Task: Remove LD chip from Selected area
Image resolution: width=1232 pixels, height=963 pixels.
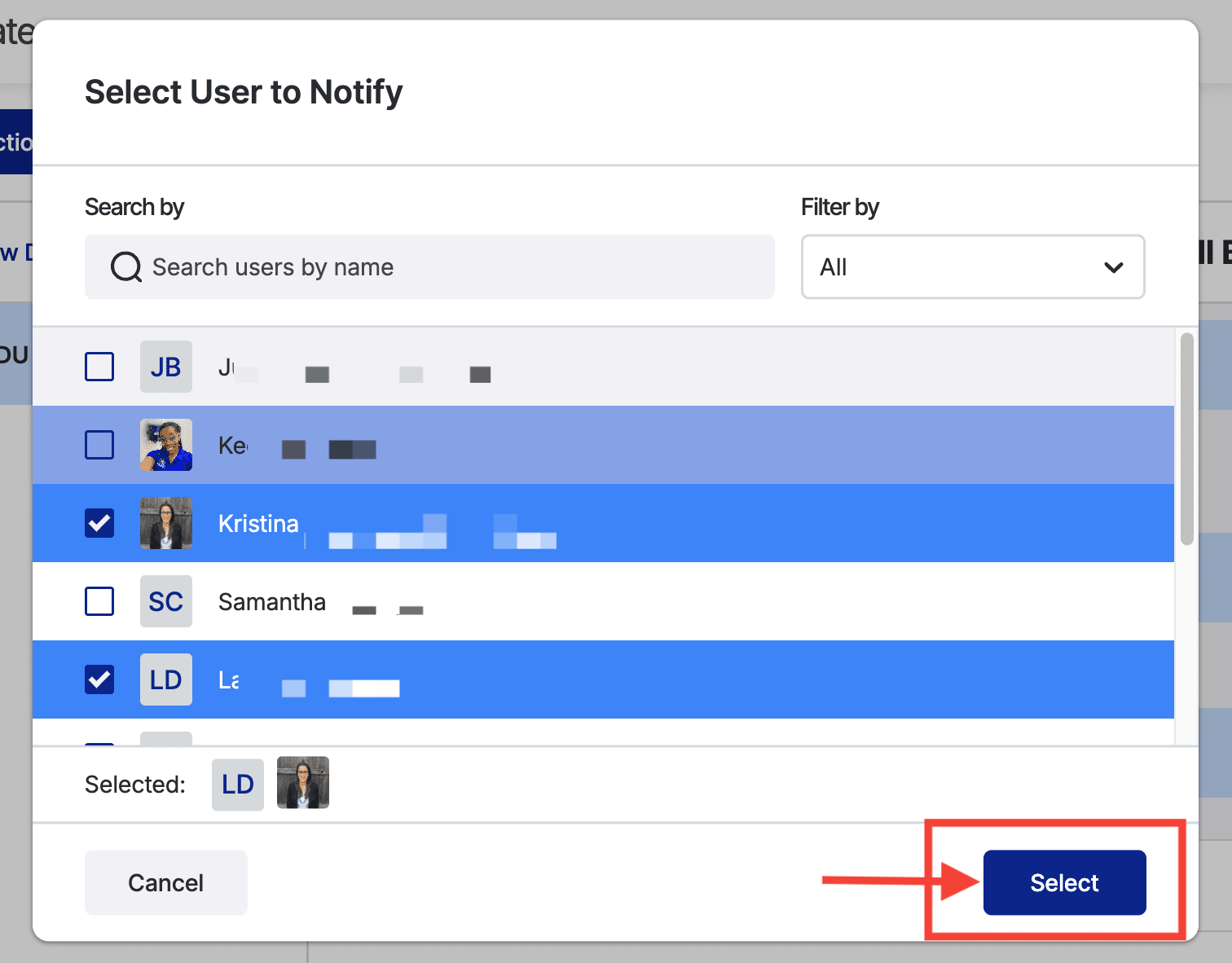Action: point(238,785)
